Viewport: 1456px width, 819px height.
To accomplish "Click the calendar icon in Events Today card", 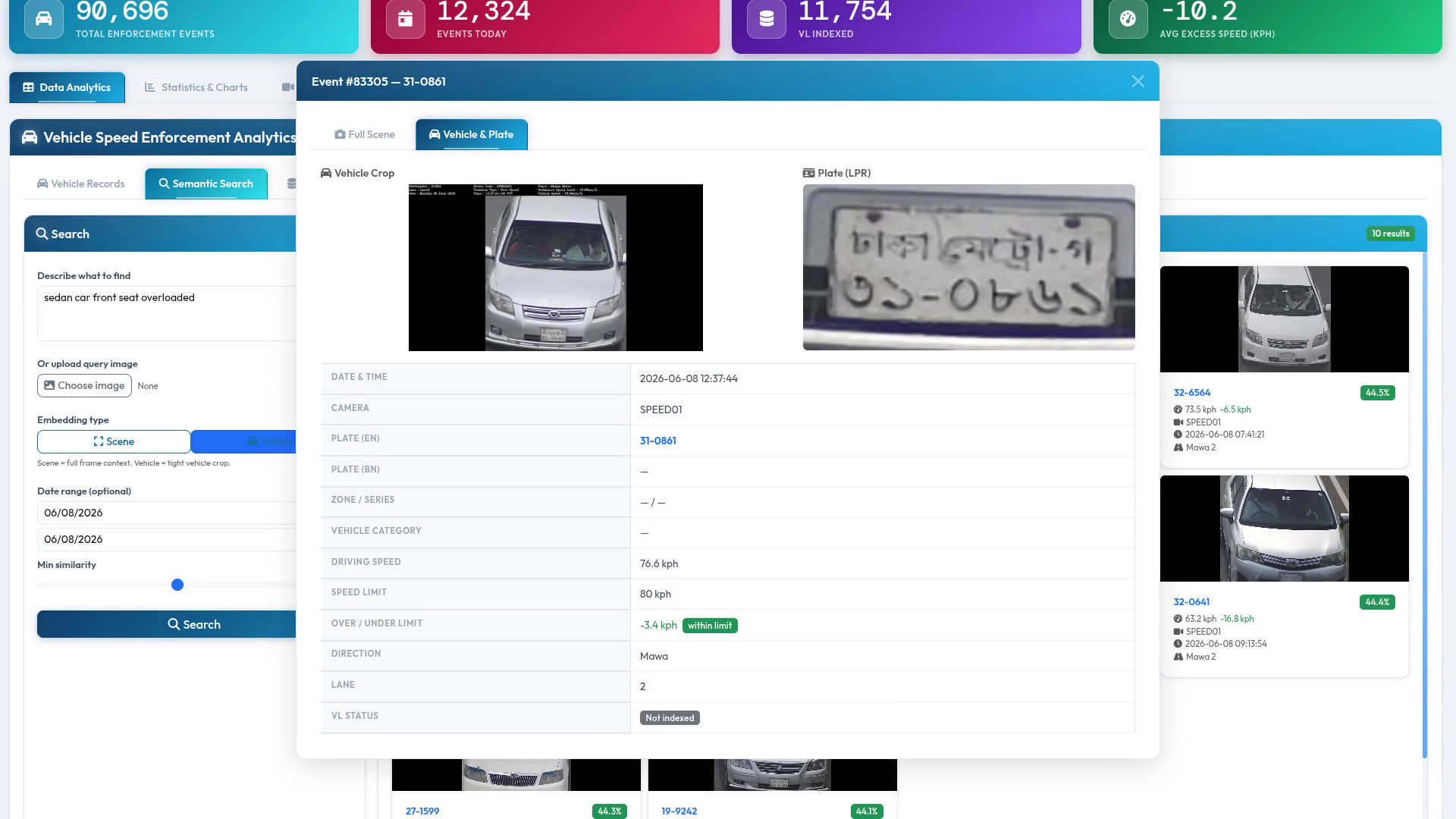I will [406, 19].
